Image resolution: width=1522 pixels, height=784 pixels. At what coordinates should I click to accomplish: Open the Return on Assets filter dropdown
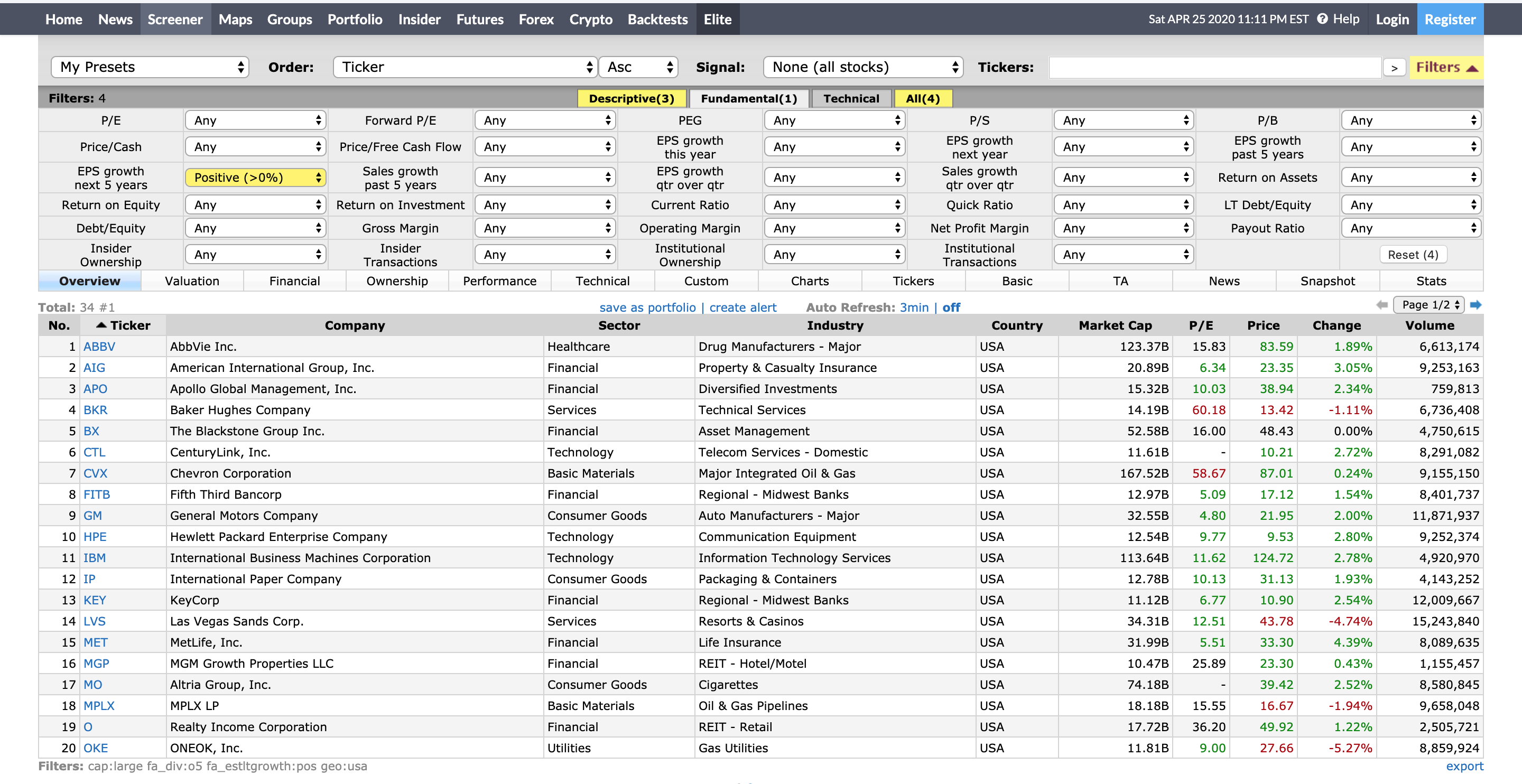(x=1411, y=178)
